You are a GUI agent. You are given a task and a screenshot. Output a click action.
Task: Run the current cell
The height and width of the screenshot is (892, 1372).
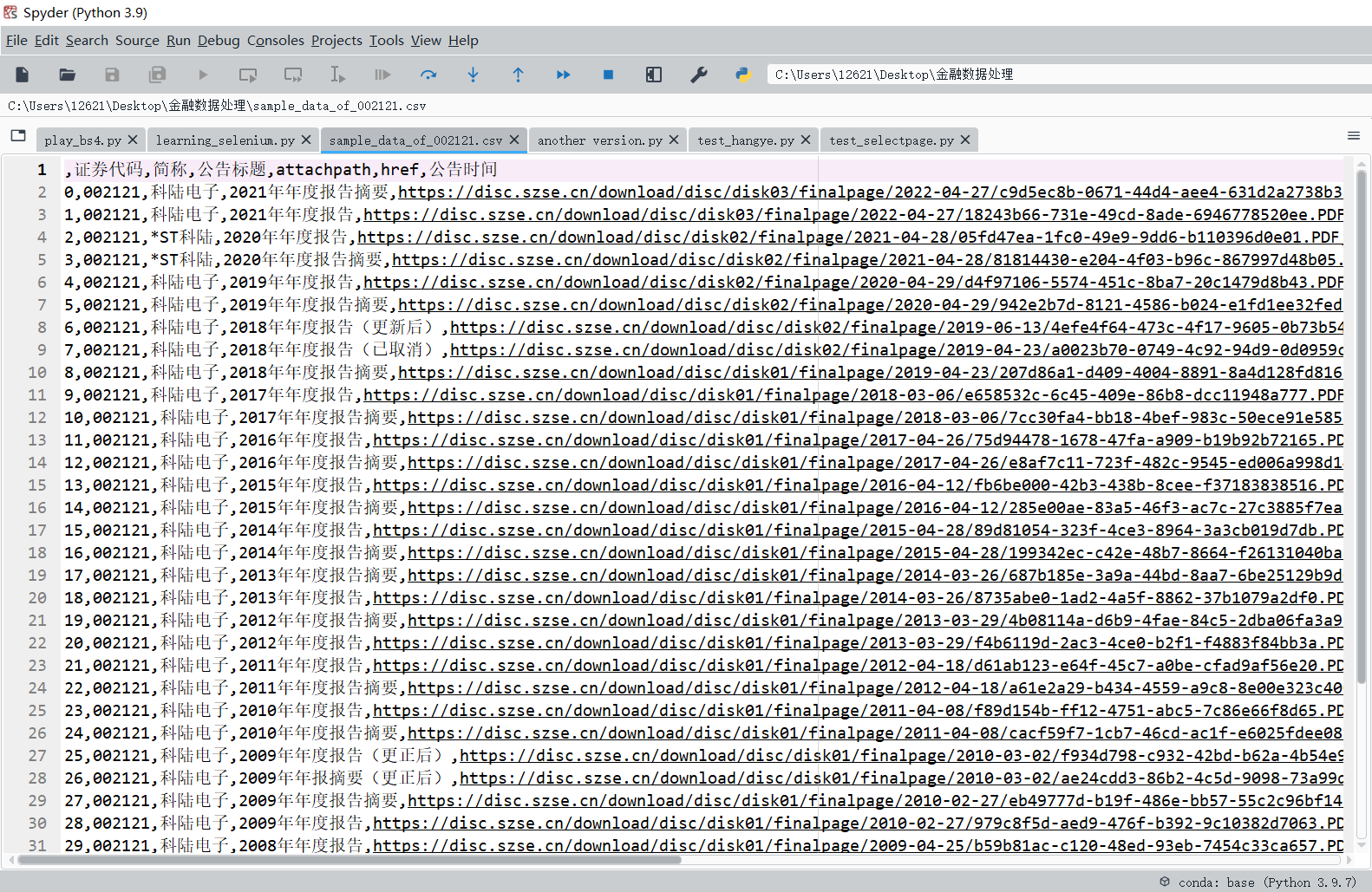[248, 75]
